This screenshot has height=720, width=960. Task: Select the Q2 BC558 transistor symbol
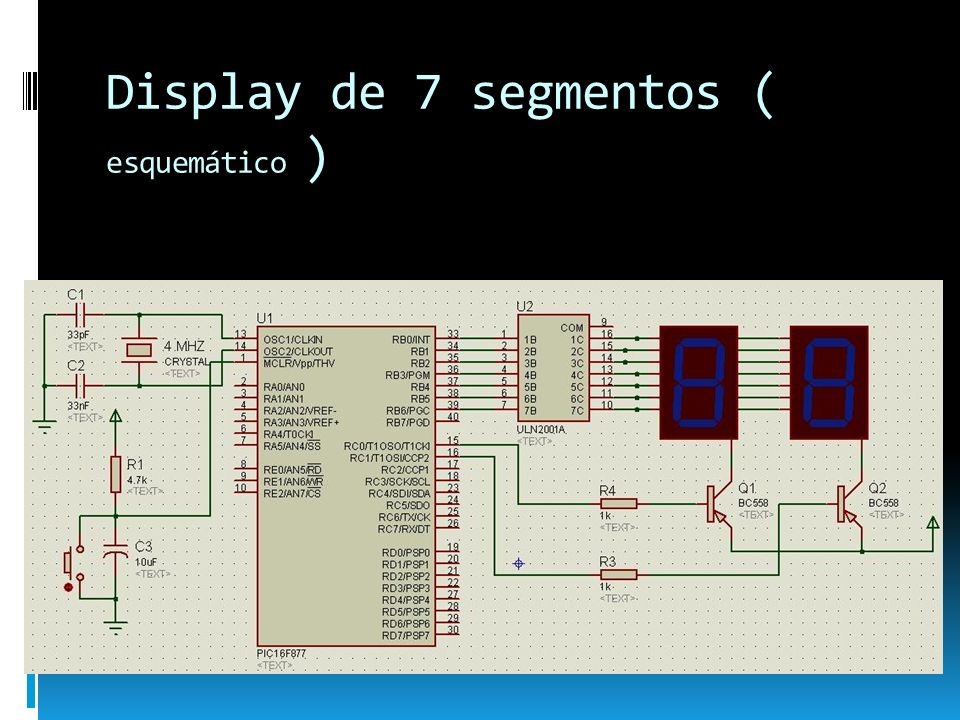(x=849, y=504)
